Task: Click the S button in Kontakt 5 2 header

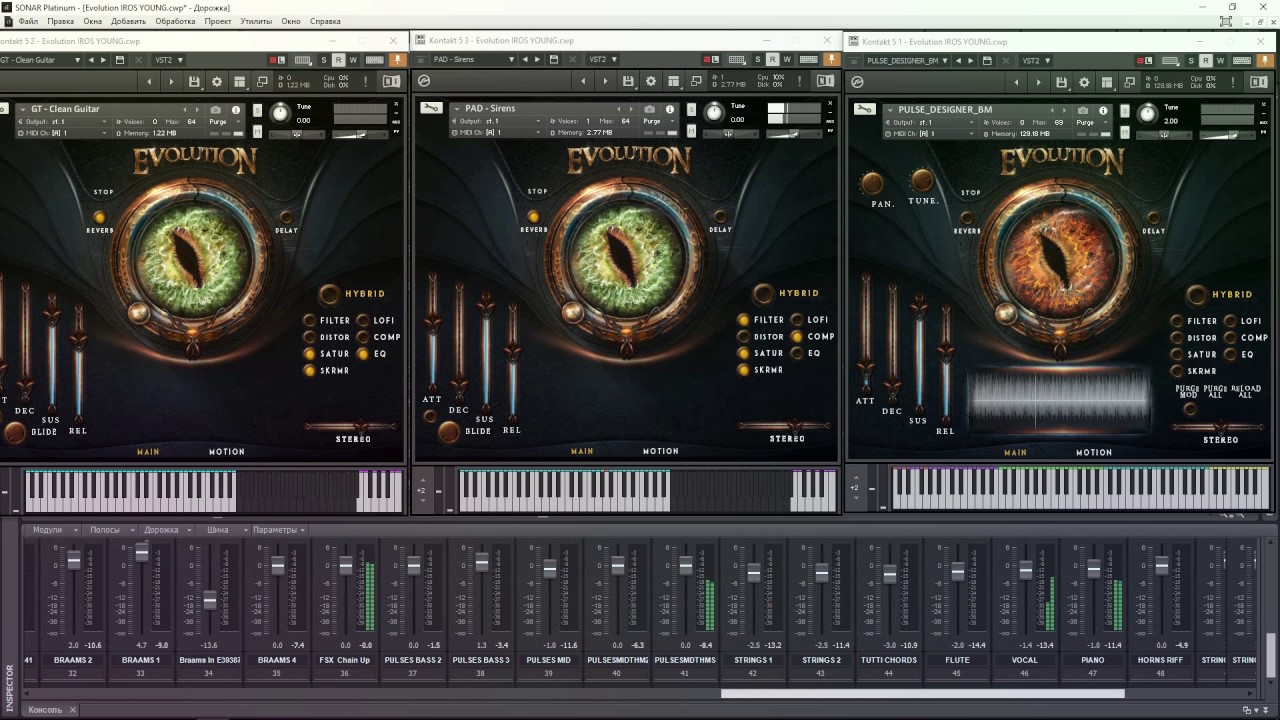Action: tap(324, 60)
